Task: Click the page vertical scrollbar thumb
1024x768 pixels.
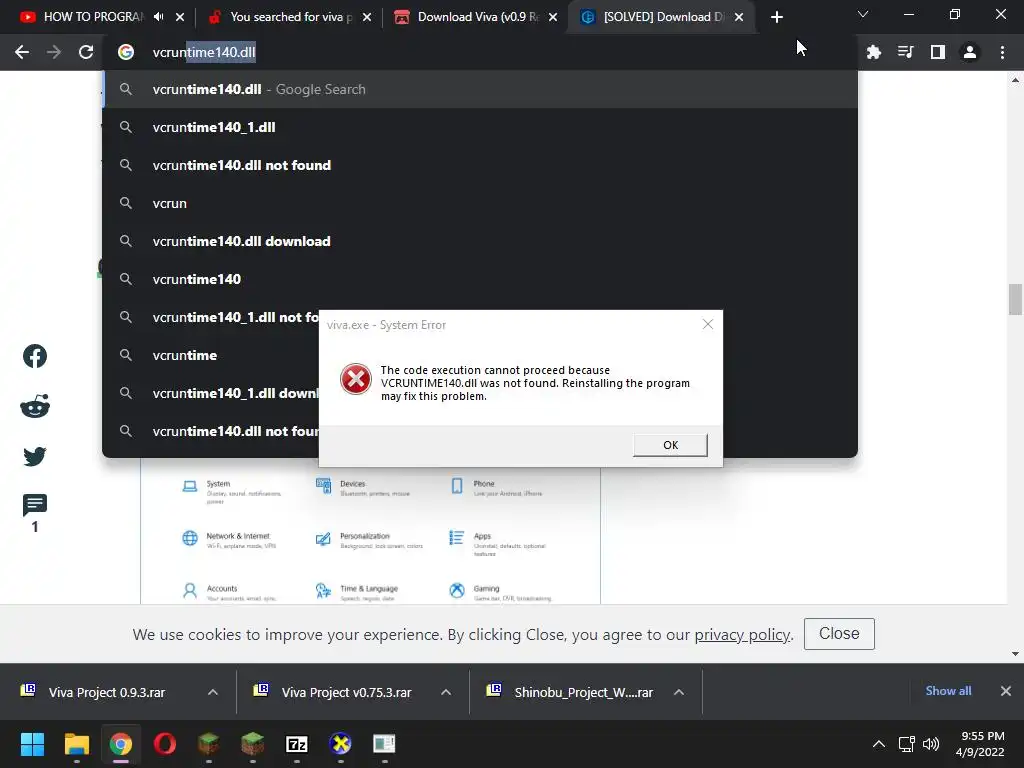Action: coord(1015,299)
